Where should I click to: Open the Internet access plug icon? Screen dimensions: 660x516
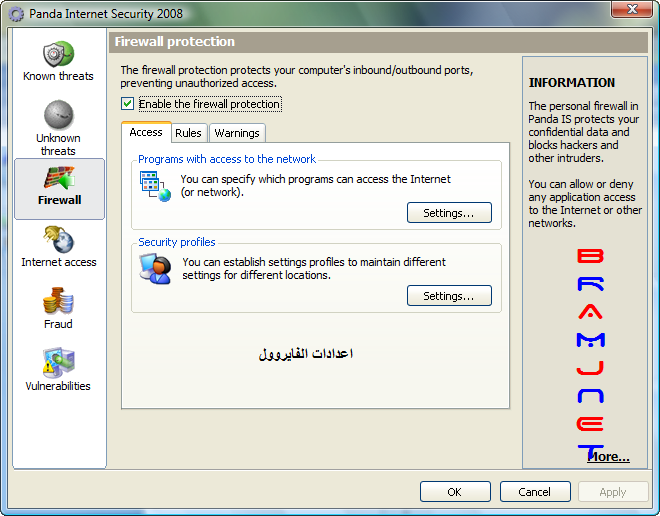[58, 239]
